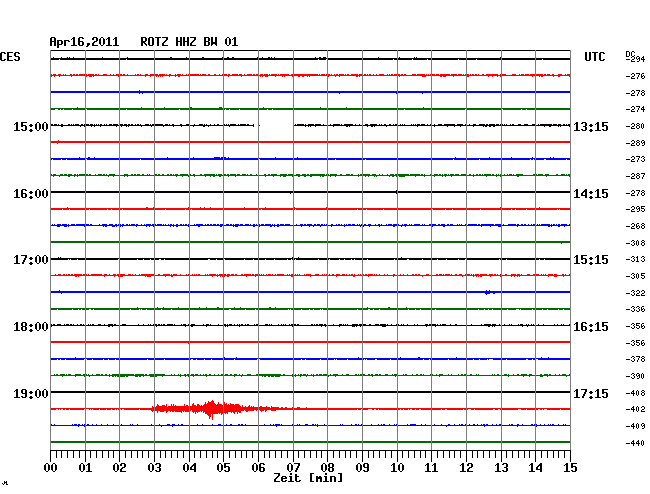Image resolution: width=650 pixels, height=494 pixels.
Task: Click the small blue spike near minute 12.5
Action: pyautogui.click(x=489, y=293)
